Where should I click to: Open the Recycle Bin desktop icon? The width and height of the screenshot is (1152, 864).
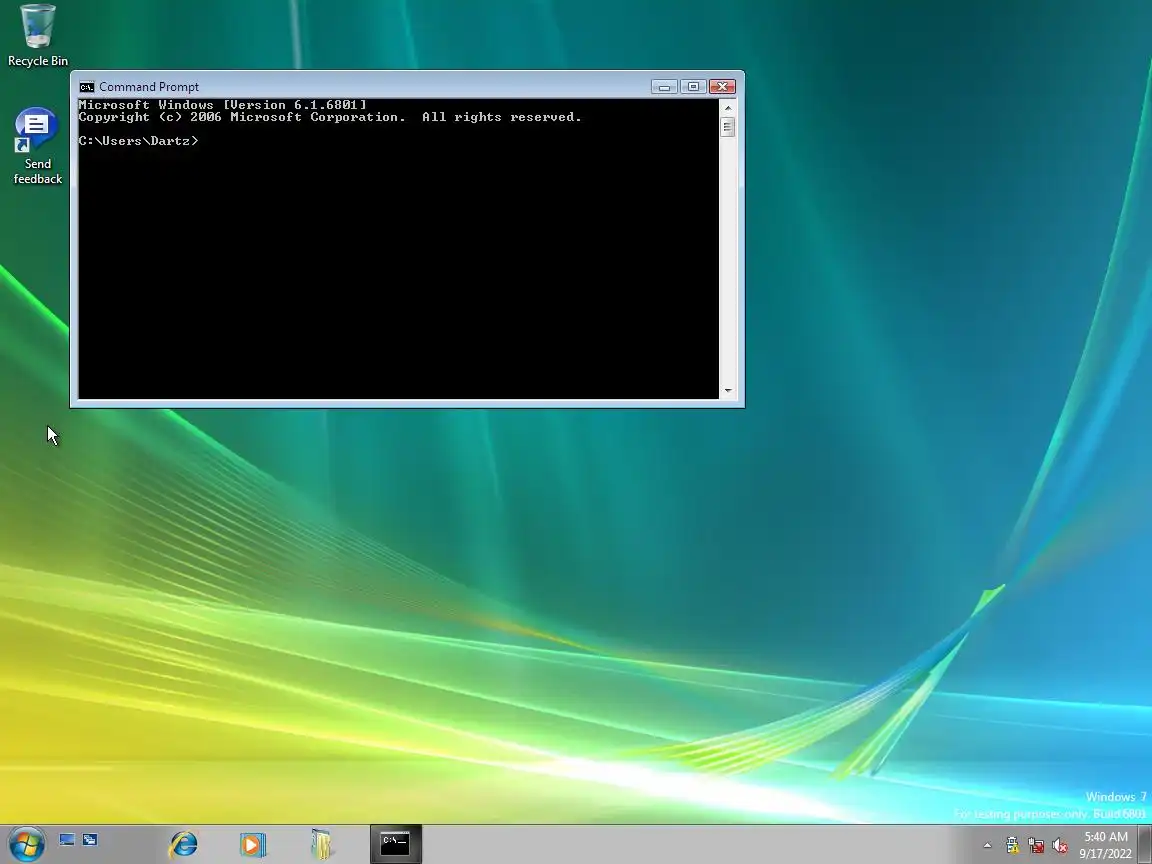[x=37, y=35]
